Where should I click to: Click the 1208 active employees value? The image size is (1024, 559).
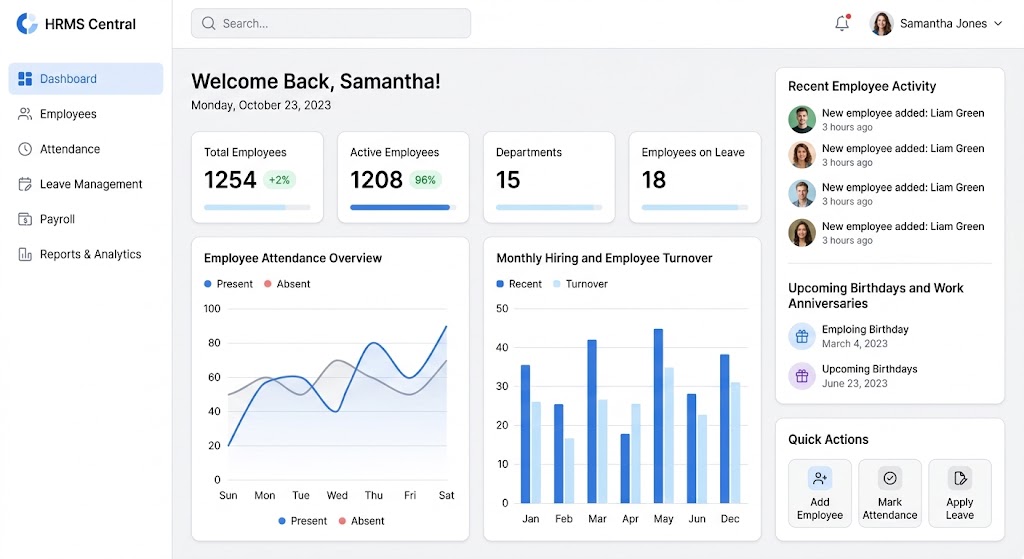376,180
